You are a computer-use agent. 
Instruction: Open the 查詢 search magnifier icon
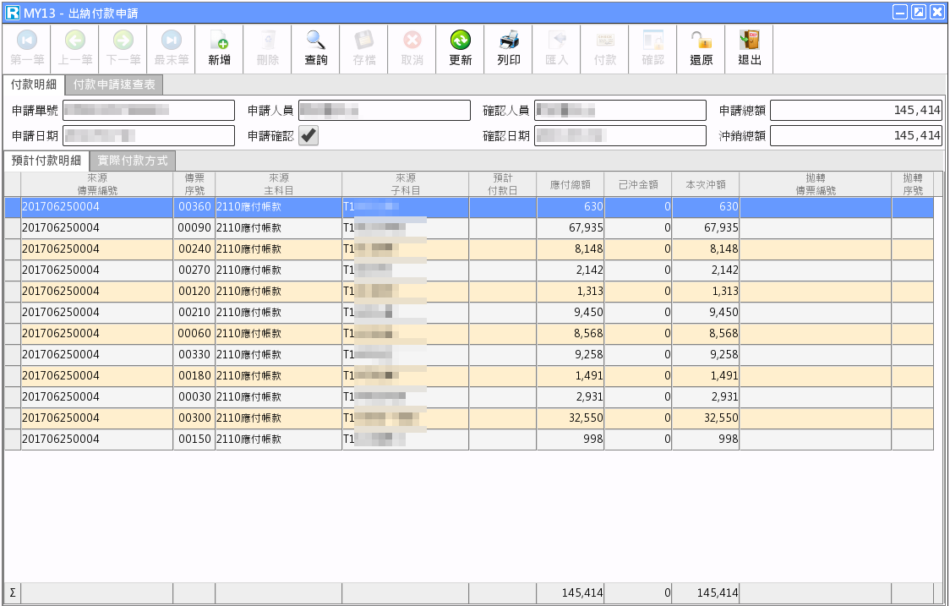(316, 40)
